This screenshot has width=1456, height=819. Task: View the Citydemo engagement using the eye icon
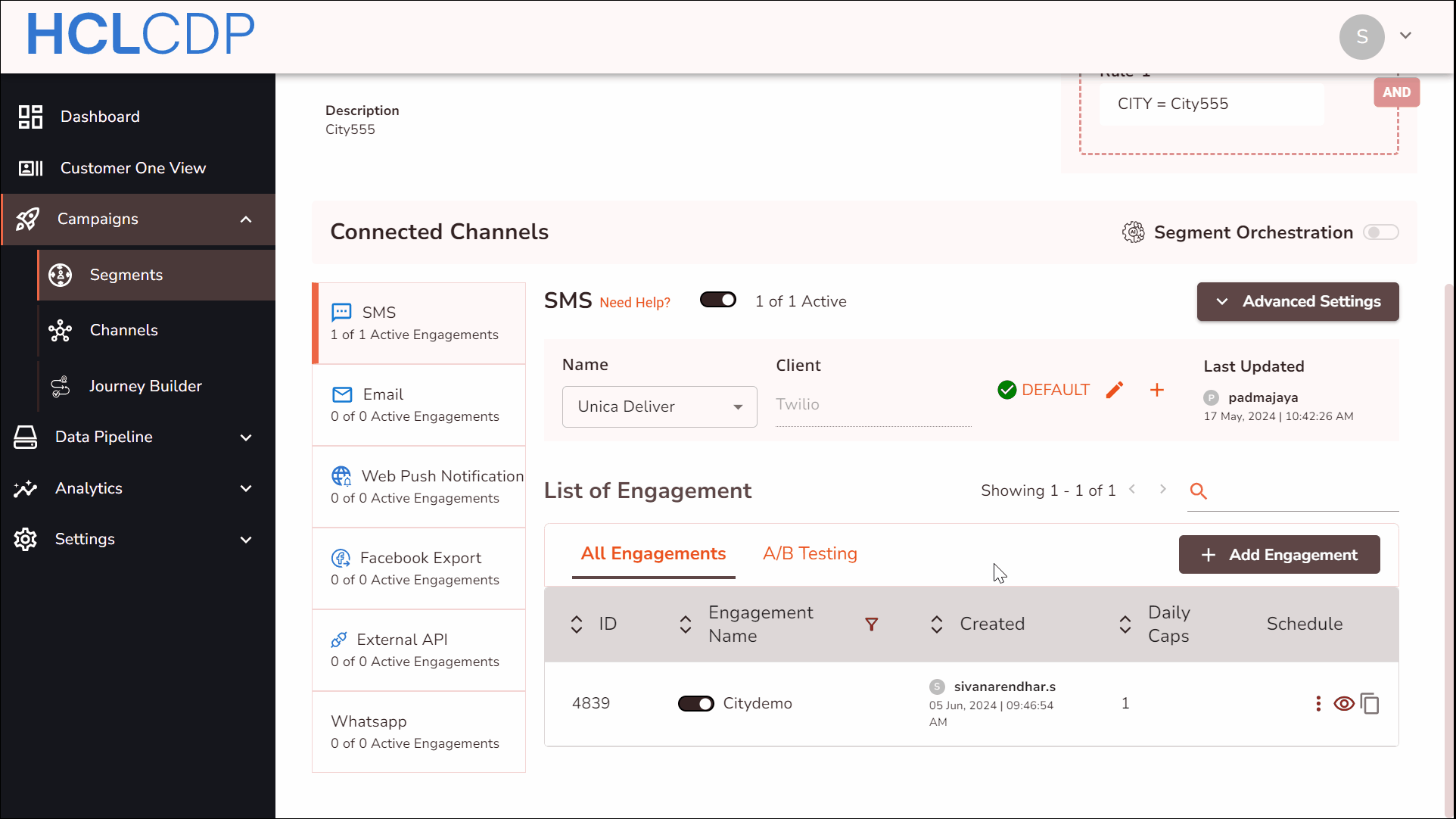point(1344,704)
